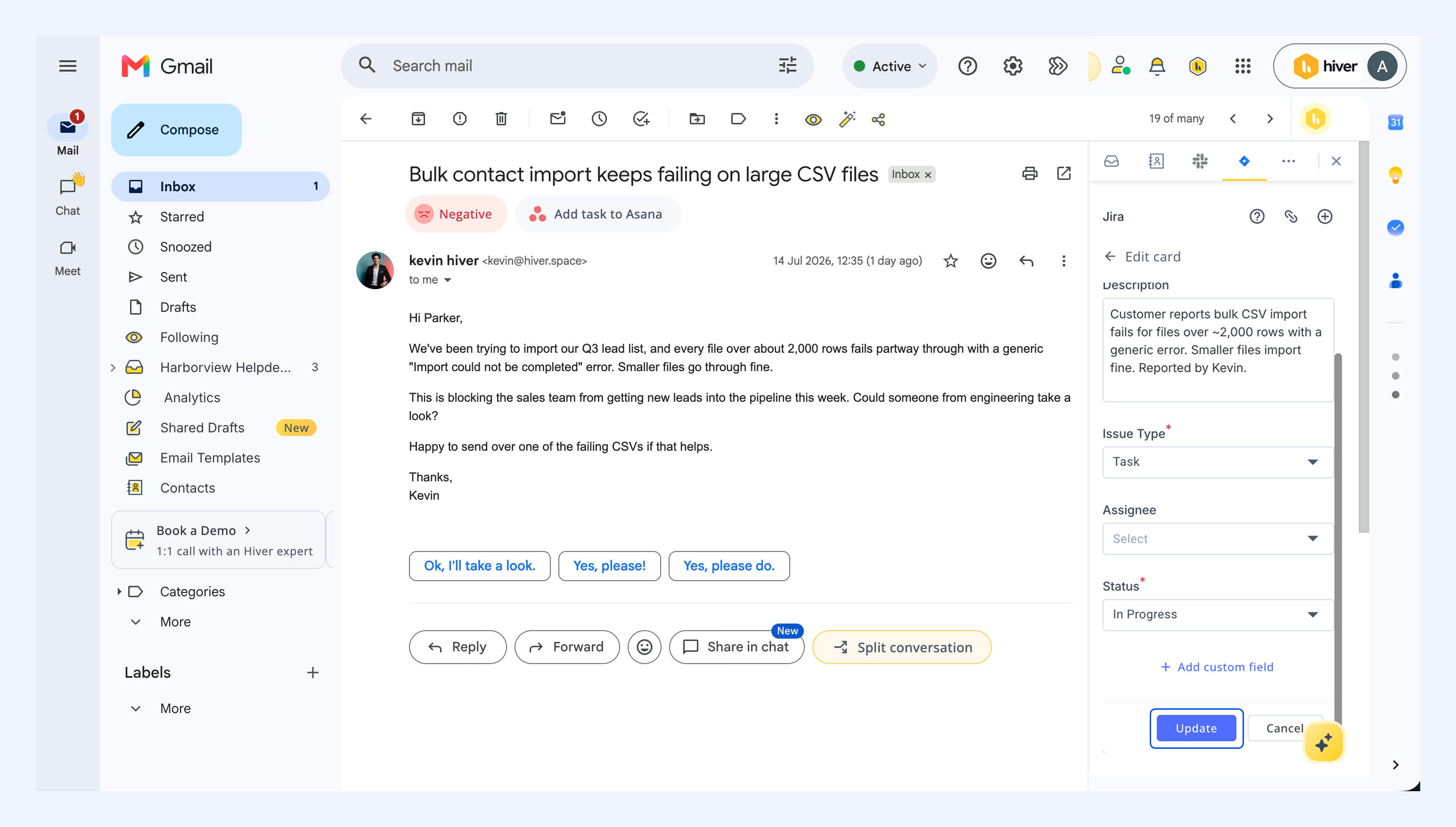
Task: Open more options in the mail toolbar
Action: point(777,119)
